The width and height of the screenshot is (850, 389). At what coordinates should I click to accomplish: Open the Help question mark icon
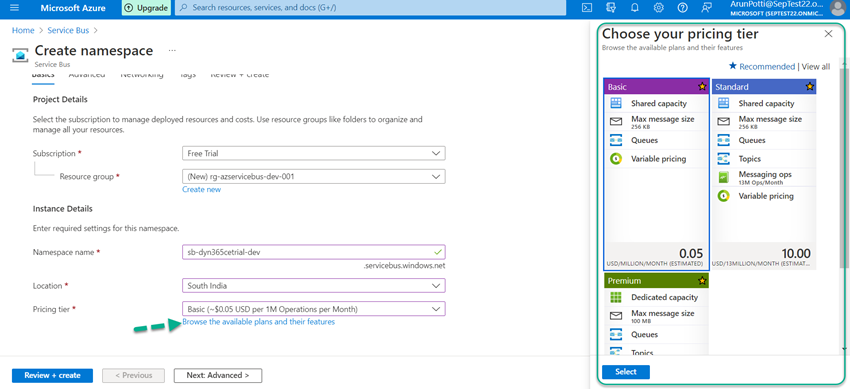682,8
